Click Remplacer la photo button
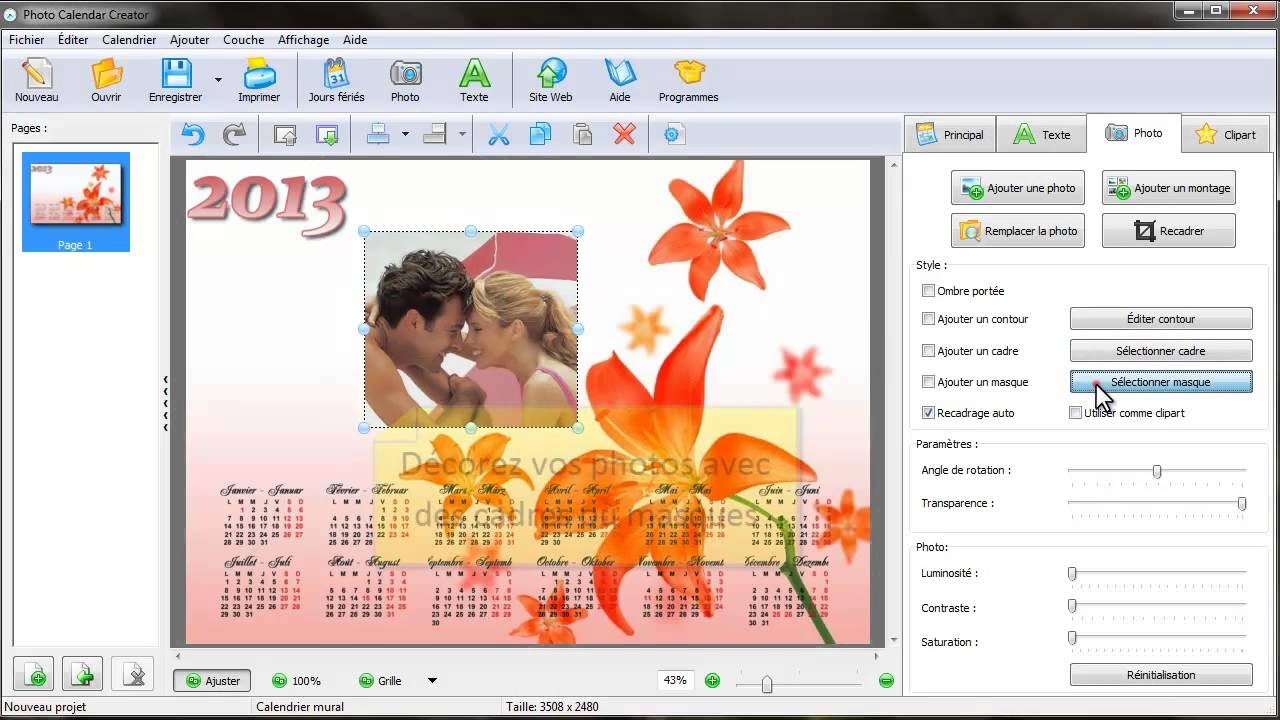This screenshot has width=1280, height=720. coord(1018,231)
